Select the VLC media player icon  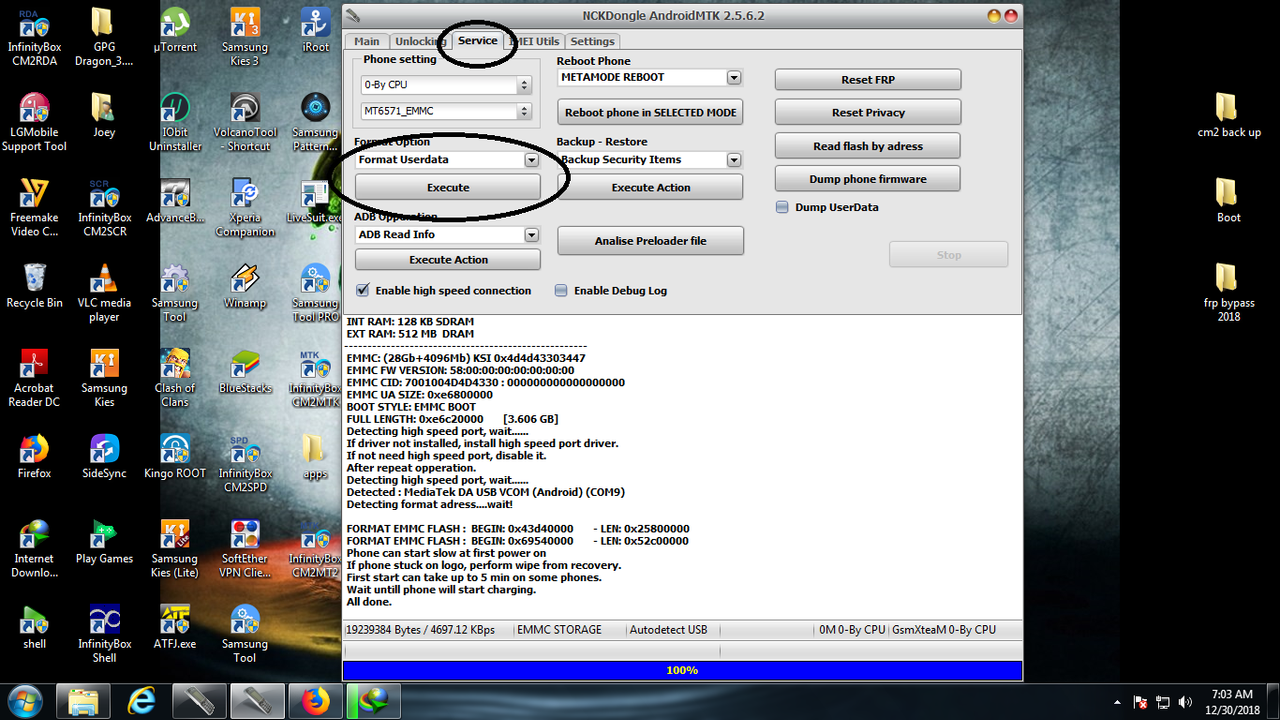point(104,293)
